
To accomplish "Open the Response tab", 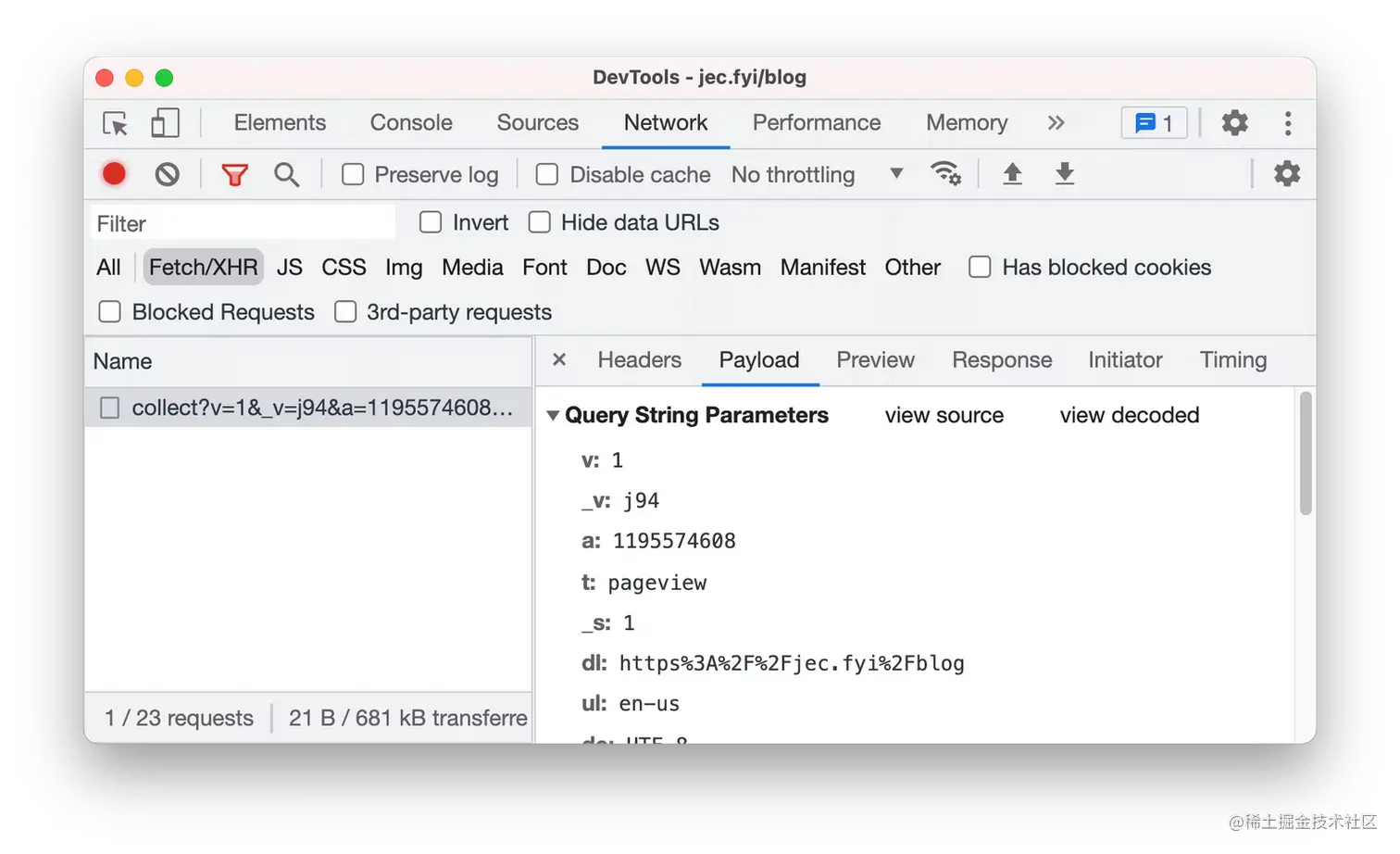I will pyautogui.click(x=1002, y=359).
